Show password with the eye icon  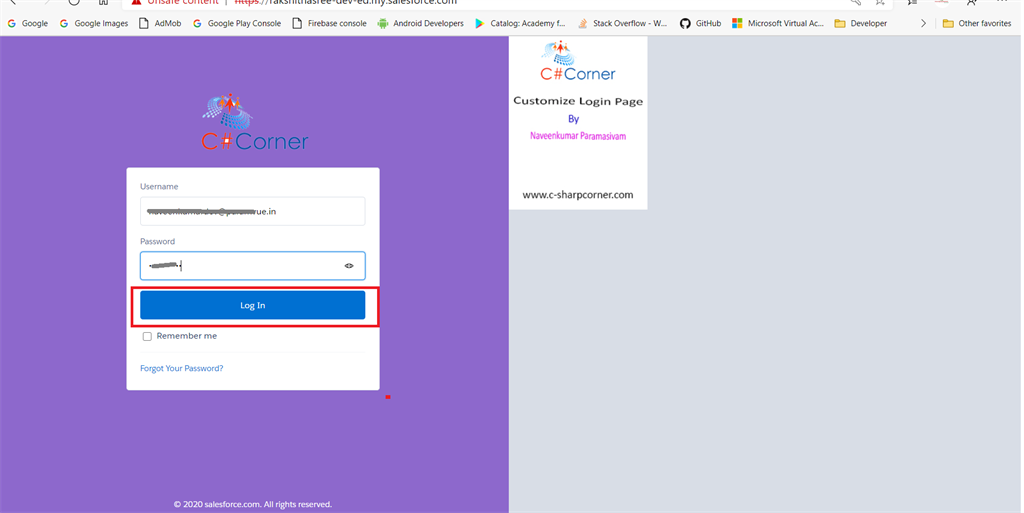click(349, 266)
